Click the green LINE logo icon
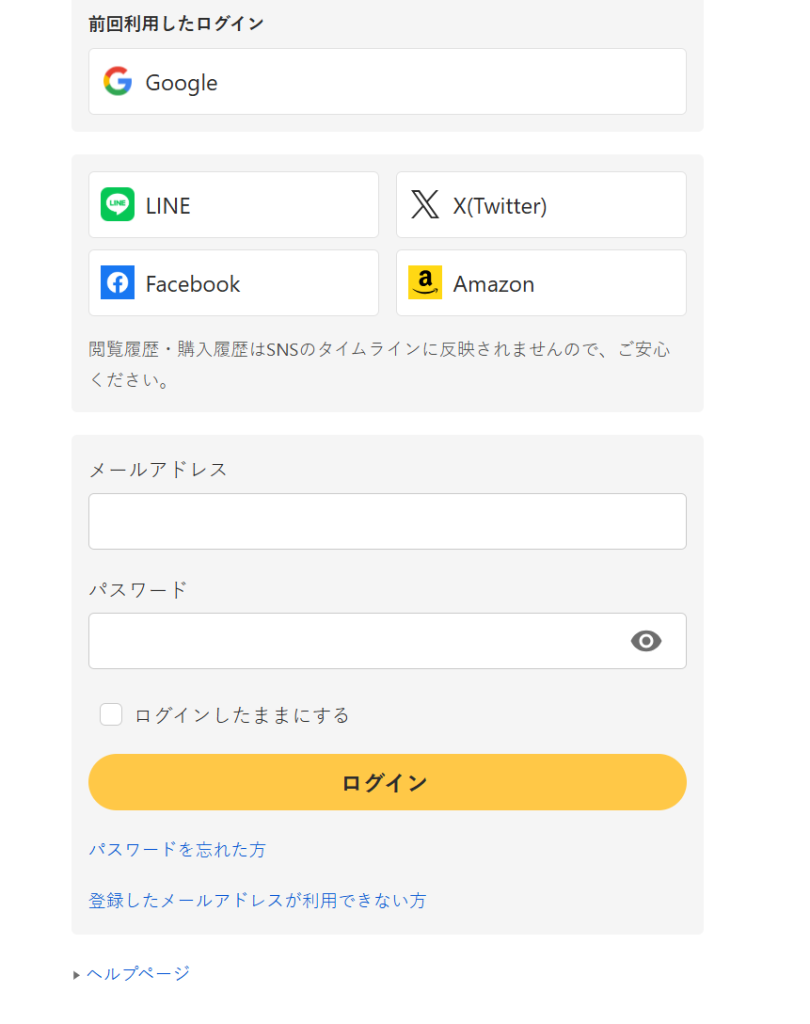The height and width of the screenshot is (1024, 810). (x=118, y=205)
